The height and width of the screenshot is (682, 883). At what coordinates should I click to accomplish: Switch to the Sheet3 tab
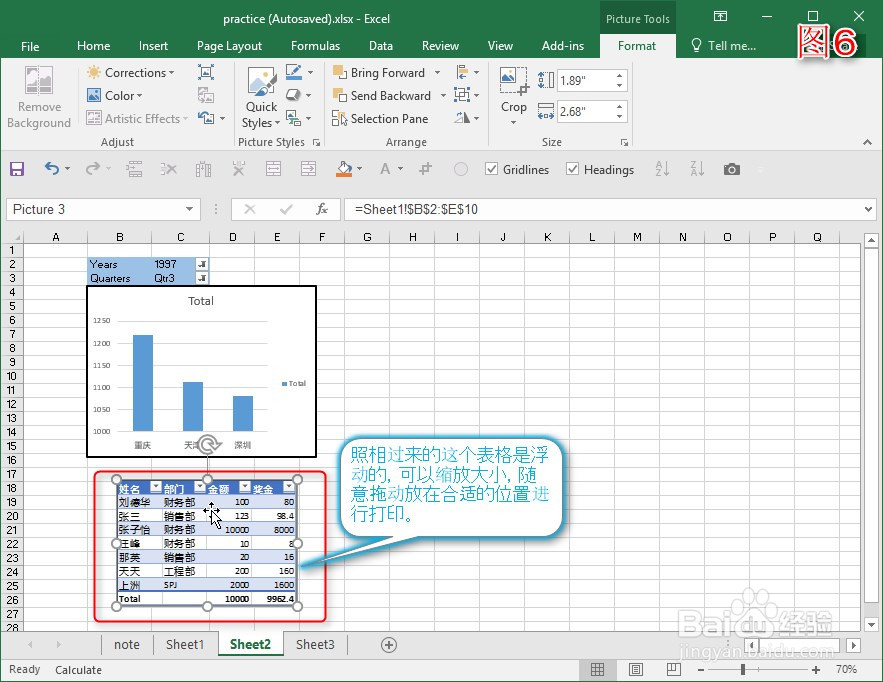coord(315,645)
